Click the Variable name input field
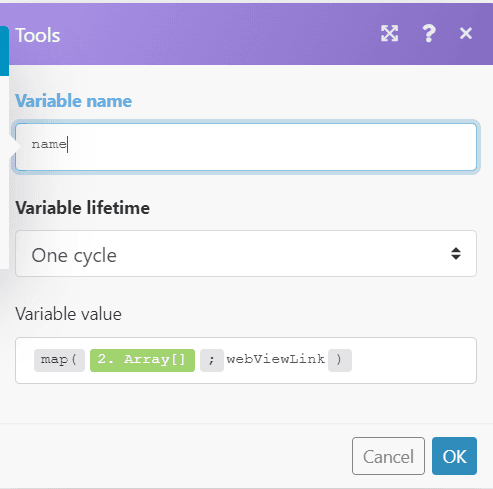The width and height of the screenshot is (493, 489). [x=246, y=147]
